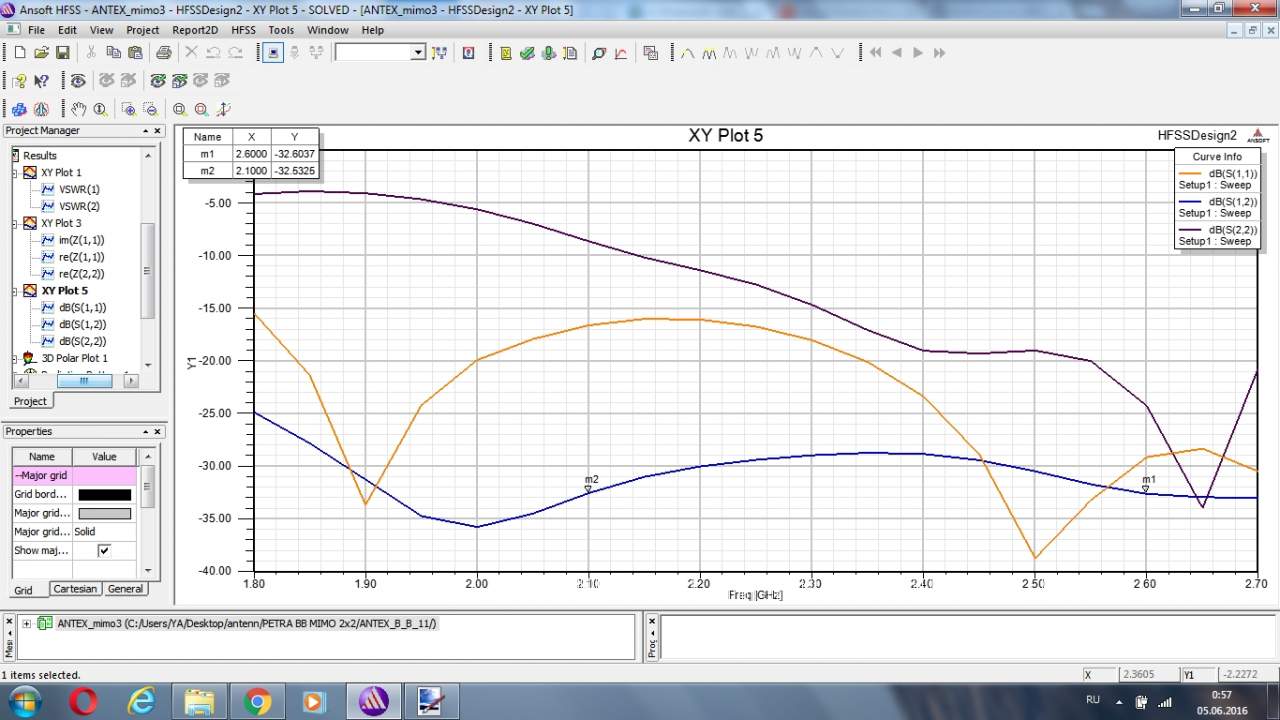Save the project with the floppy disk icon

pos(62,53)
